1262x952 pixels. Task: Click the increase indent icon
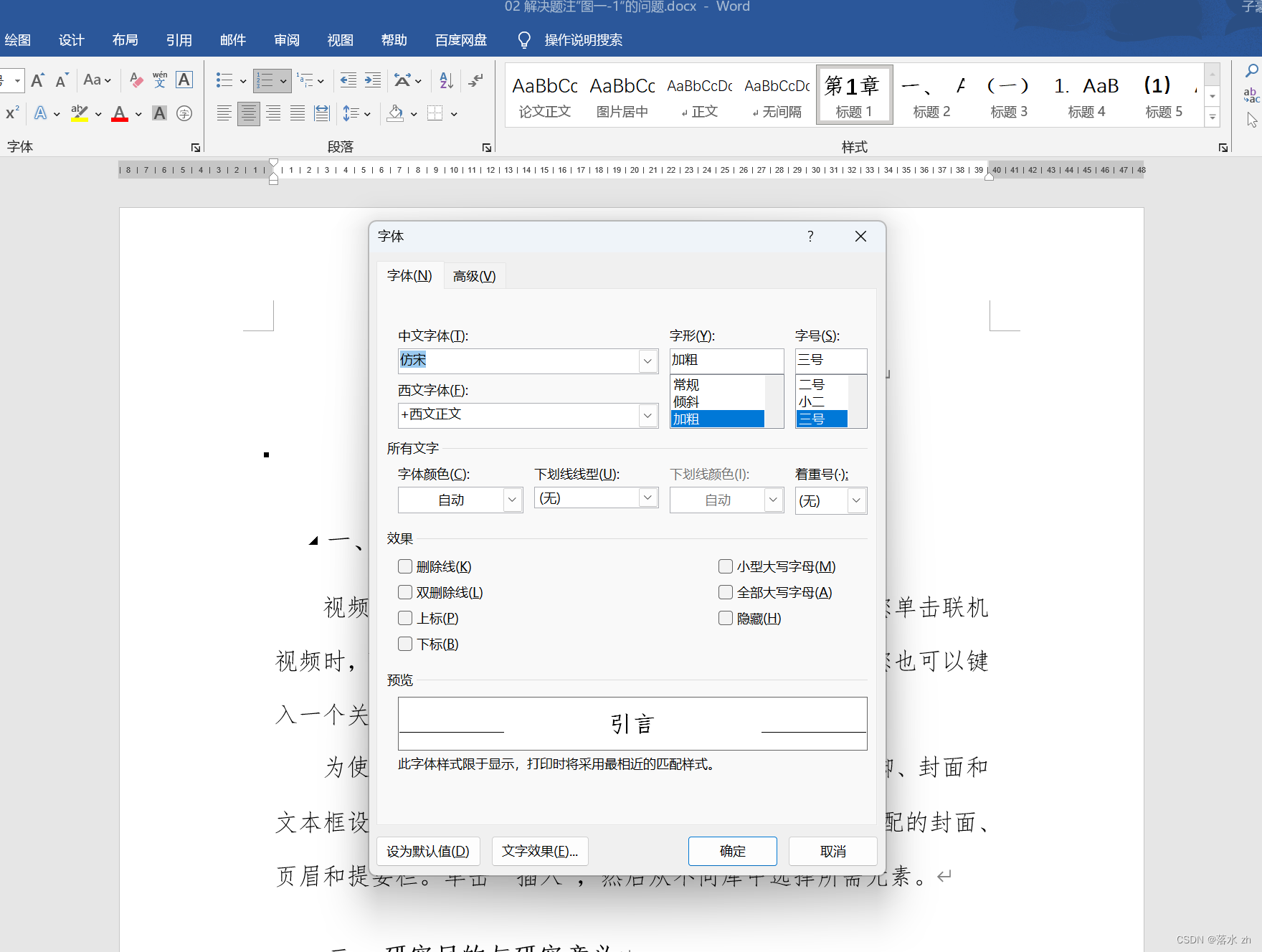[373, 80]
